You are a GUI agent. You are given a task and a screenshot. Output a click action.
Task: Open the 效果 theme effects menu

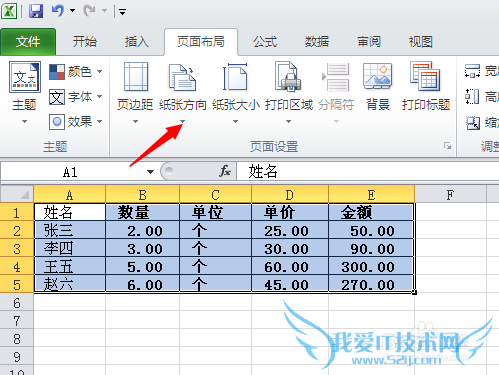(76, 122)
